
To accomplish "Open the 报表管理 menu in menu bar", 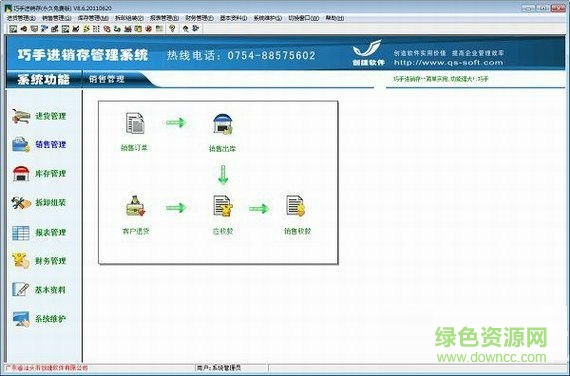I will coord(164,18).
